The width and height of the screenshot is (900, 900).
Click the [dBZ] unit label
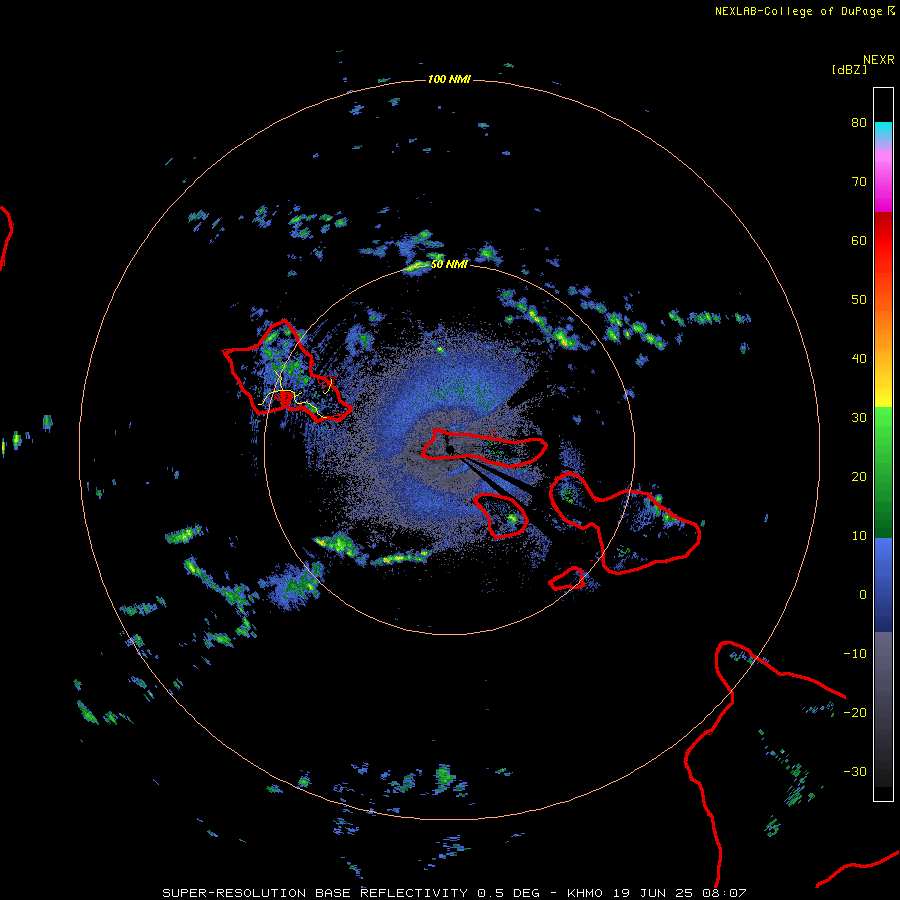849,70
